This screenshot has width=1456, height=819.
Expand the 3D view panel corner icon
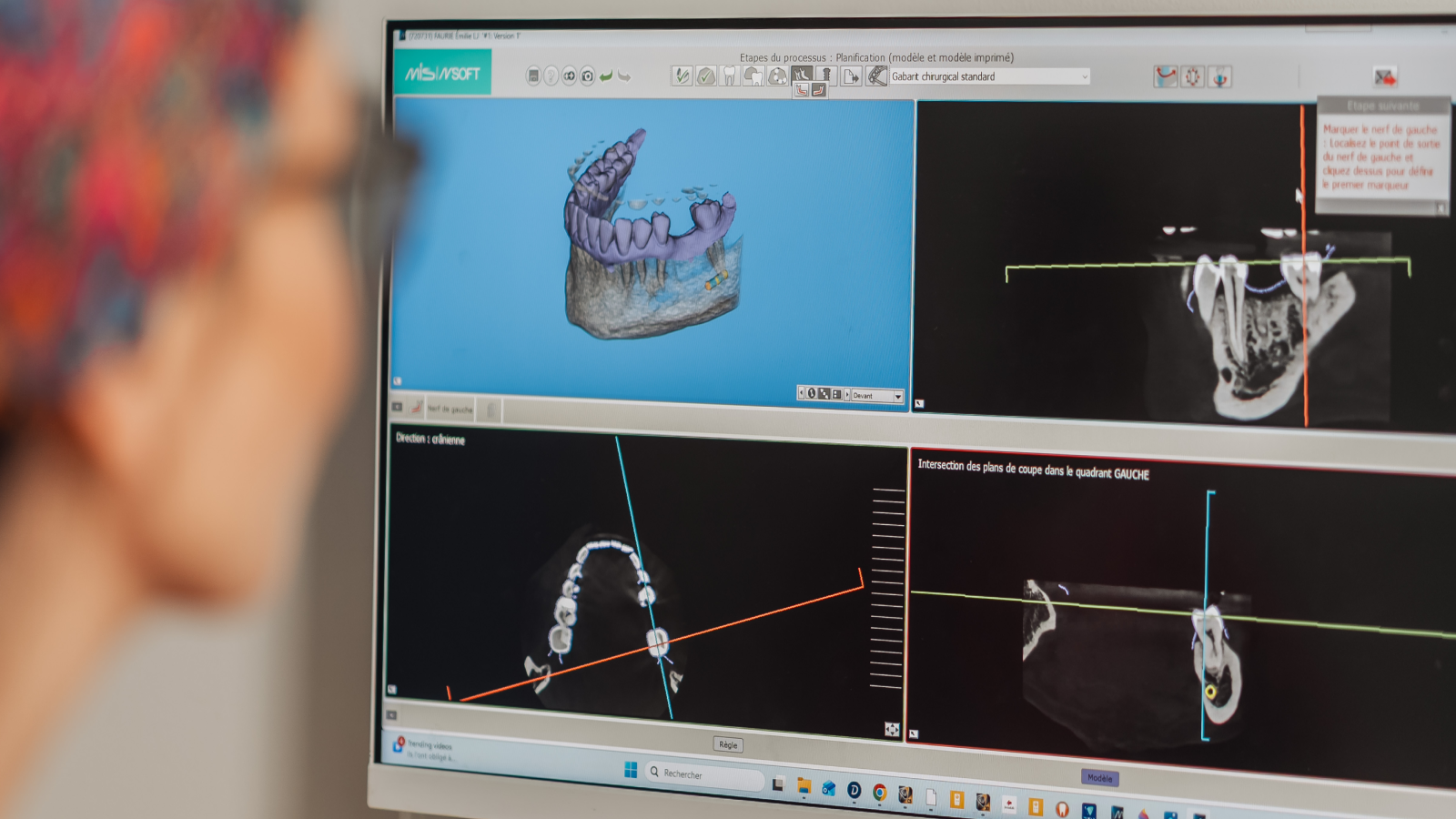click(397, 381)
